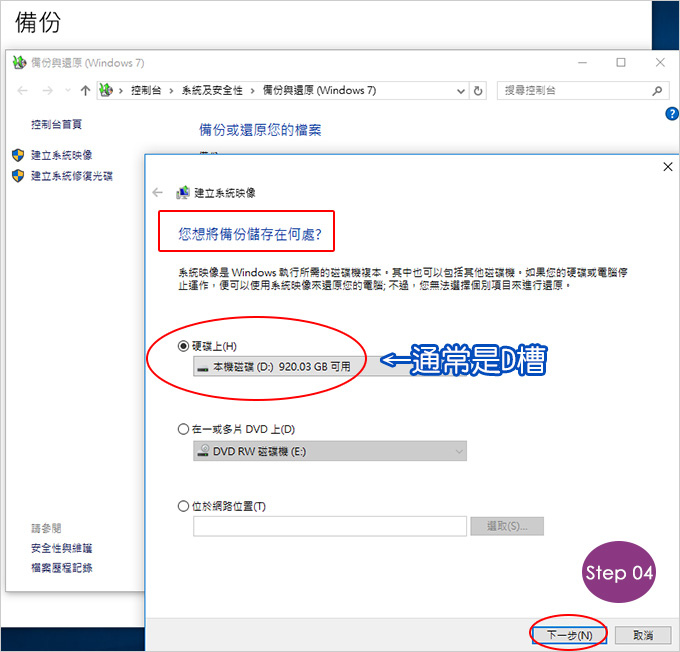Open the DVD RW 磁碟機 (E:) dropdown
680x652 pixels.
(330, 451)
